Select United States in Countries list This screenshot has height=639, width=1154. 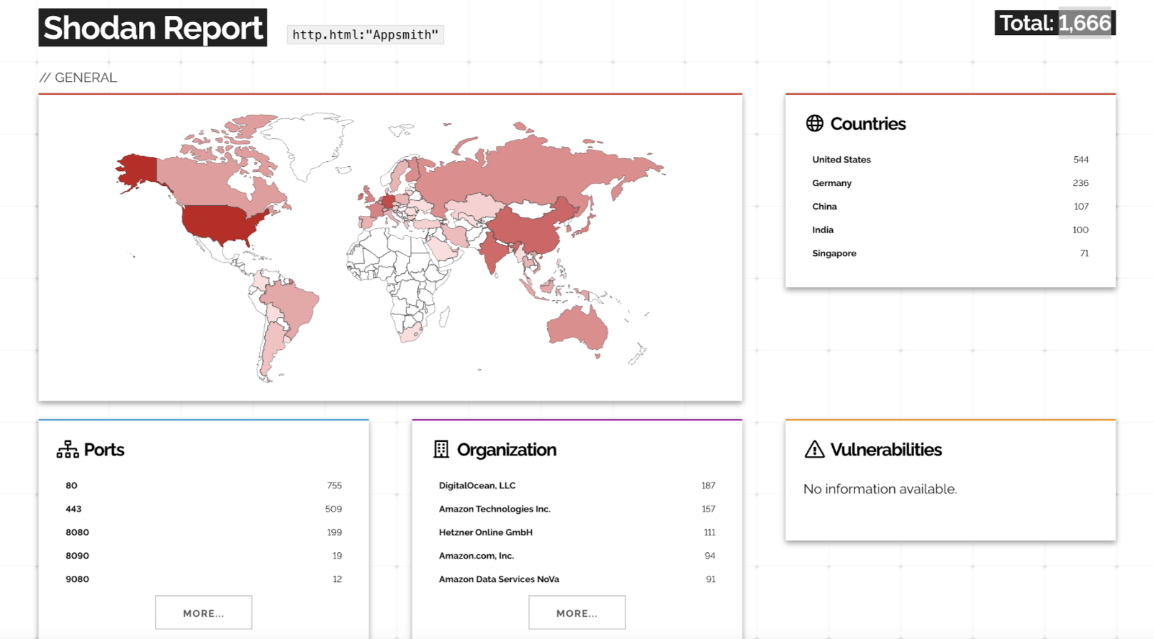coord(841,160)
